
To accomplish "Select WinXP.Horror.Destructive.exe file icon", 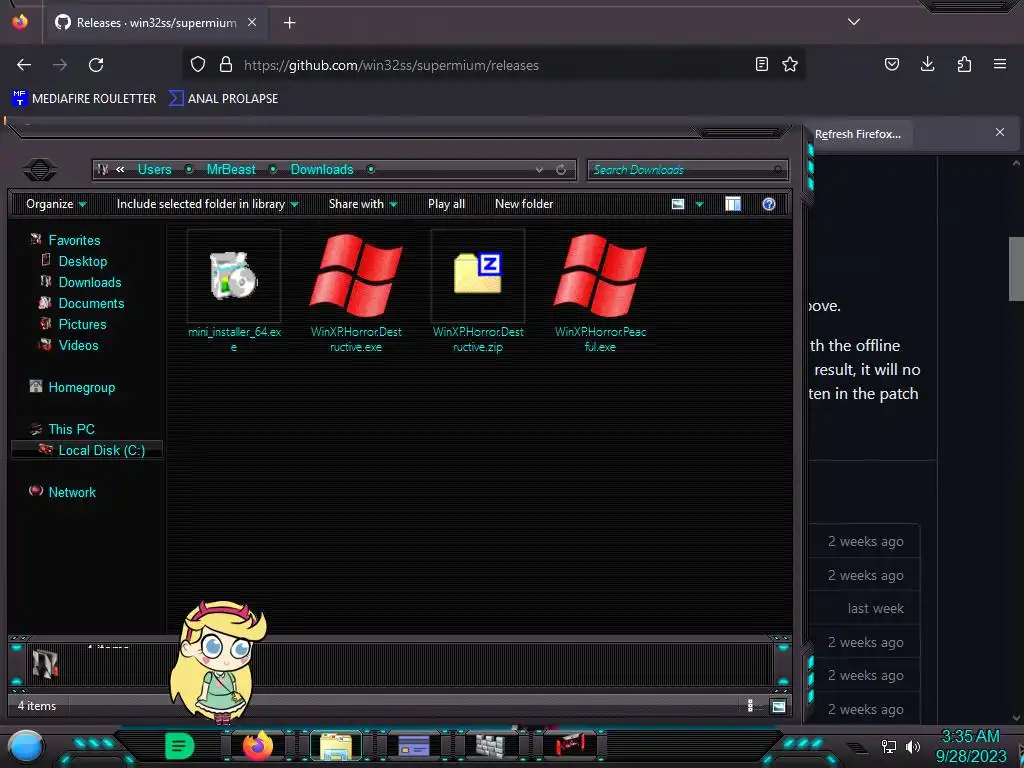I will tap(356, 276).
